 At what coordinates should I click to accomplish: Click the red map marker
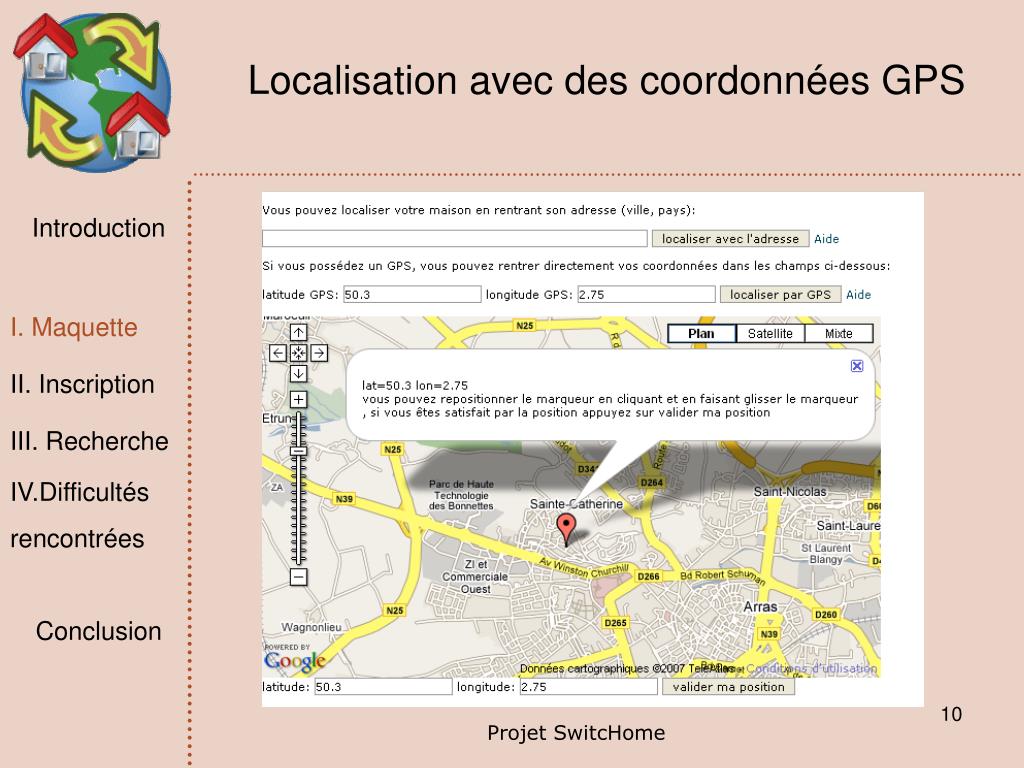(x=566, y=528)
